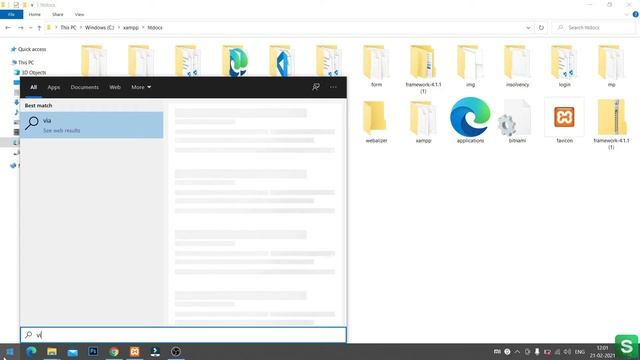Select folder with green swirl logo
The width and height of the screenshot is (640, 360).
tap(236, 61)
